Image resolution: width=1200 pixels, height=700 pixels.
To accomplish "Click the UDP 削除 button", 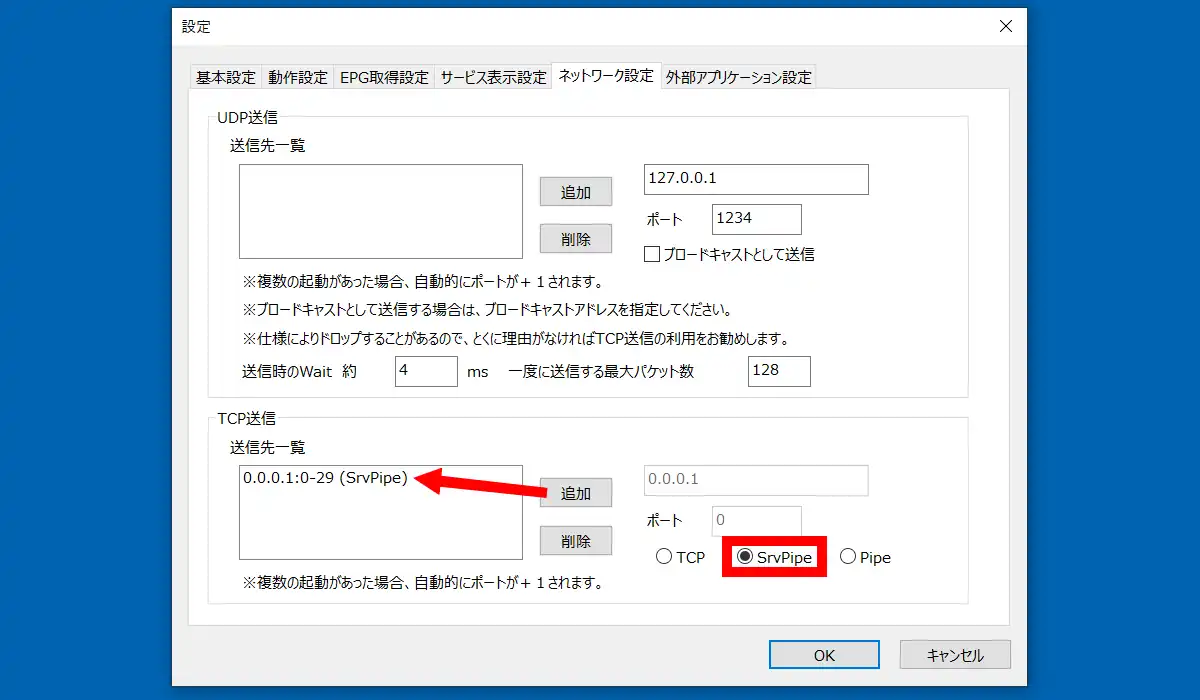I will click(x=576, y=239).
